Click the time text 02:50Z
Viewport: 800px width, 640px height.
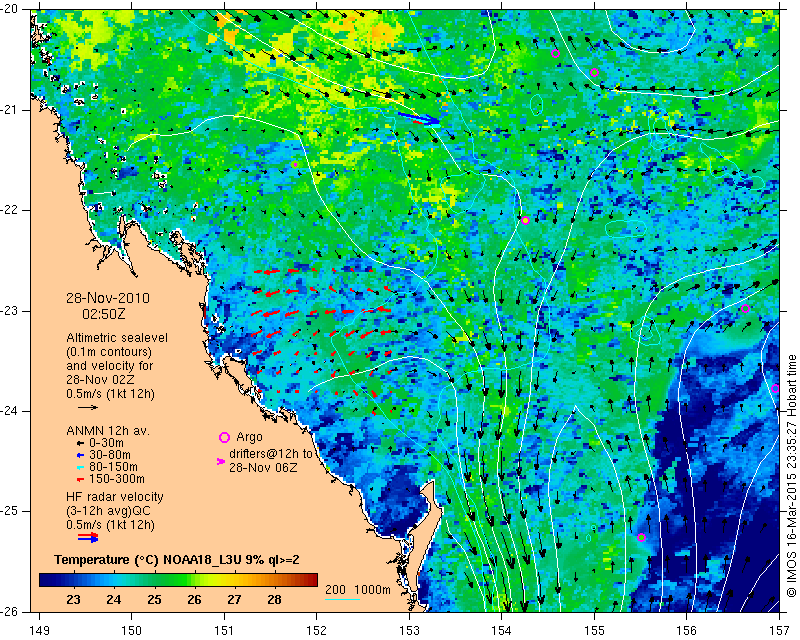coord(104,314)
